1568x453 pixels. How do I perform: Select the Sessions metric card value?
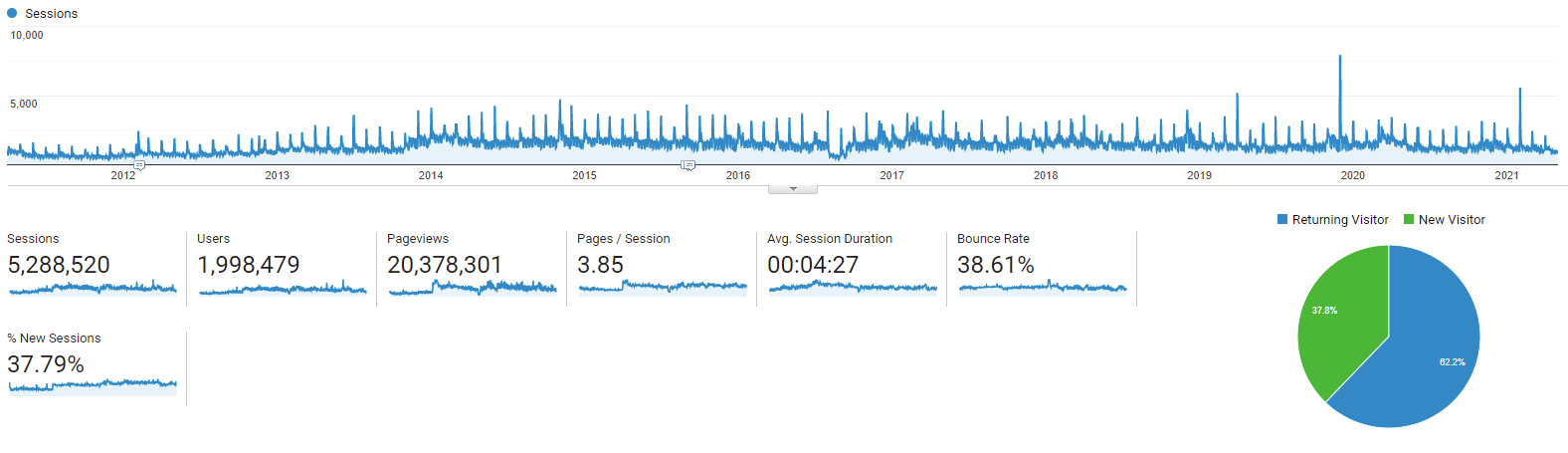[59, 265]
